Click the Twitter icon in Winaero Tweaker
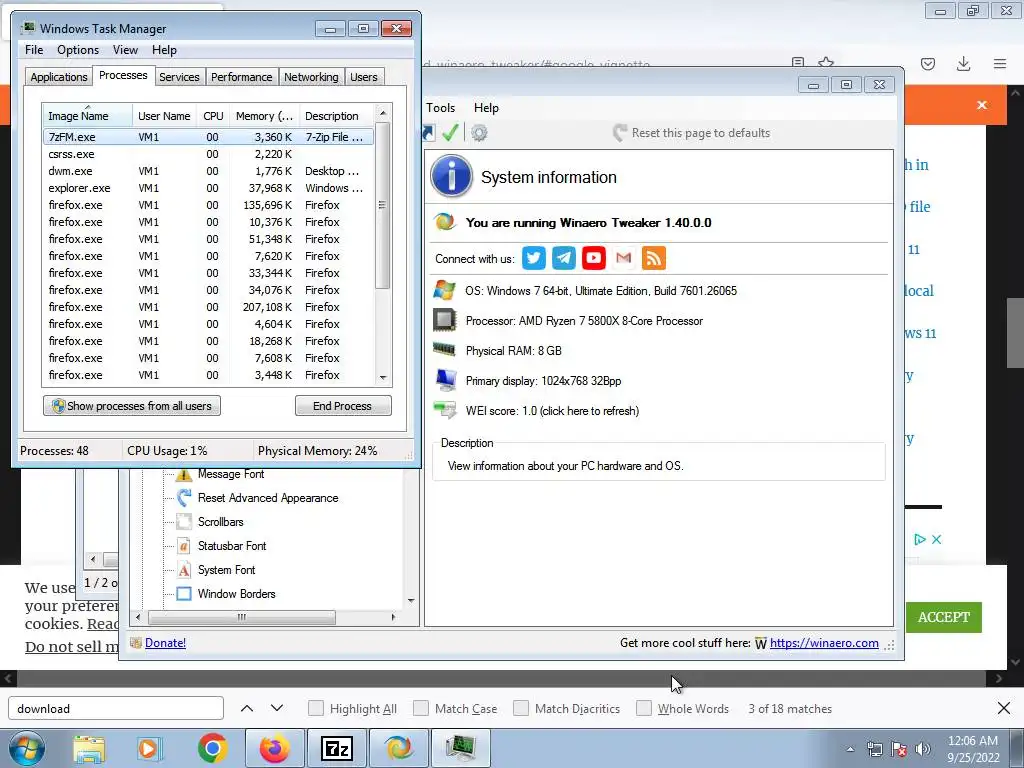This screenshot has width=1024, height=768. click(534, 258)
